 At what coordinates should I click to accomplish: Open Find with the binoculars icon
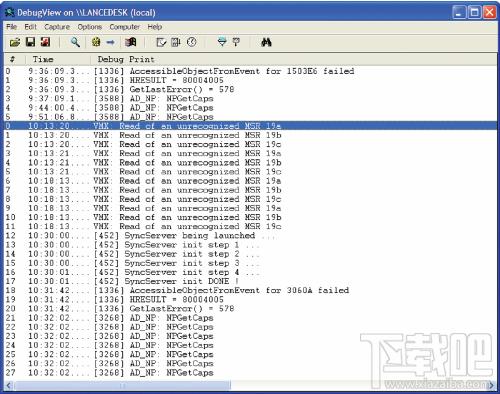tap(266, 42)
